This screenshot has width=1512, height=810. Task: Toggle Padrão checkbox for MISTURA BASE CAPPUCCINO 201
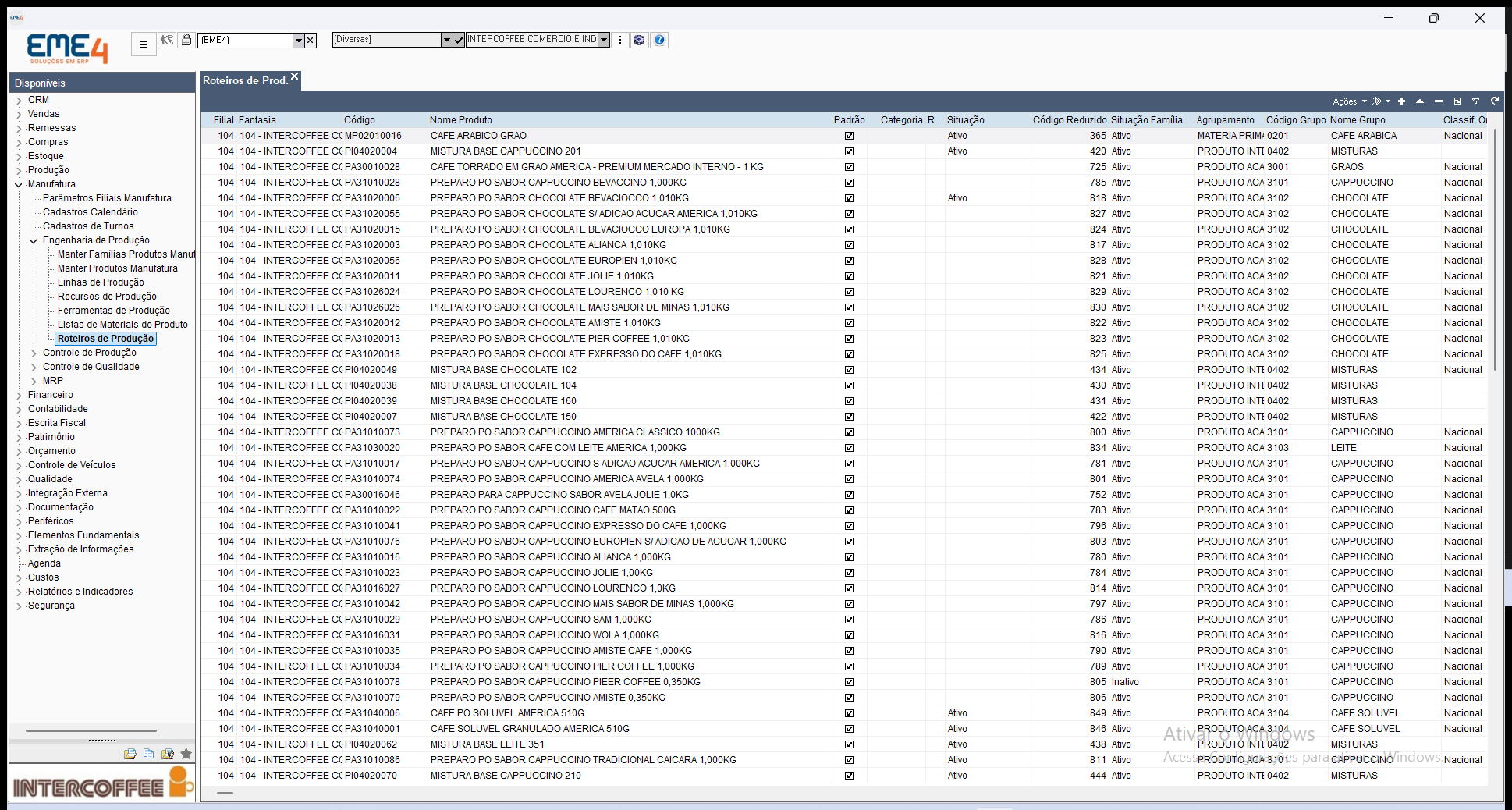click(x=849, y=151)
